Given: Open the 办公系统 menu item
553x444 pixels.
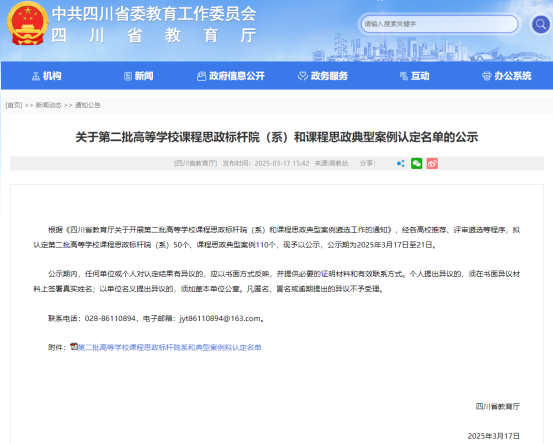Looking at the screenshot, I should pos(507,76).
